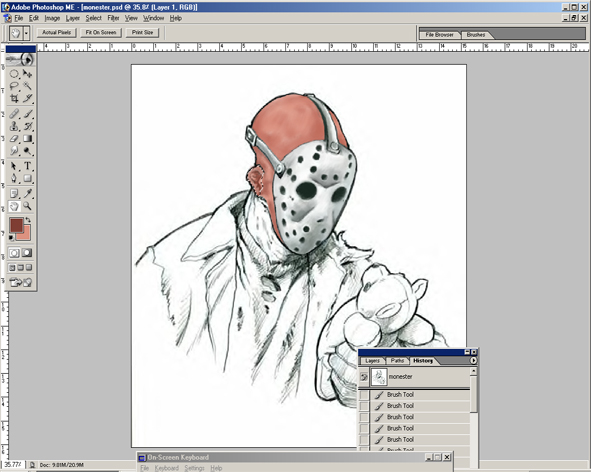Open the View menu
The width and height of the screenshot is (591, 472).
131,18
